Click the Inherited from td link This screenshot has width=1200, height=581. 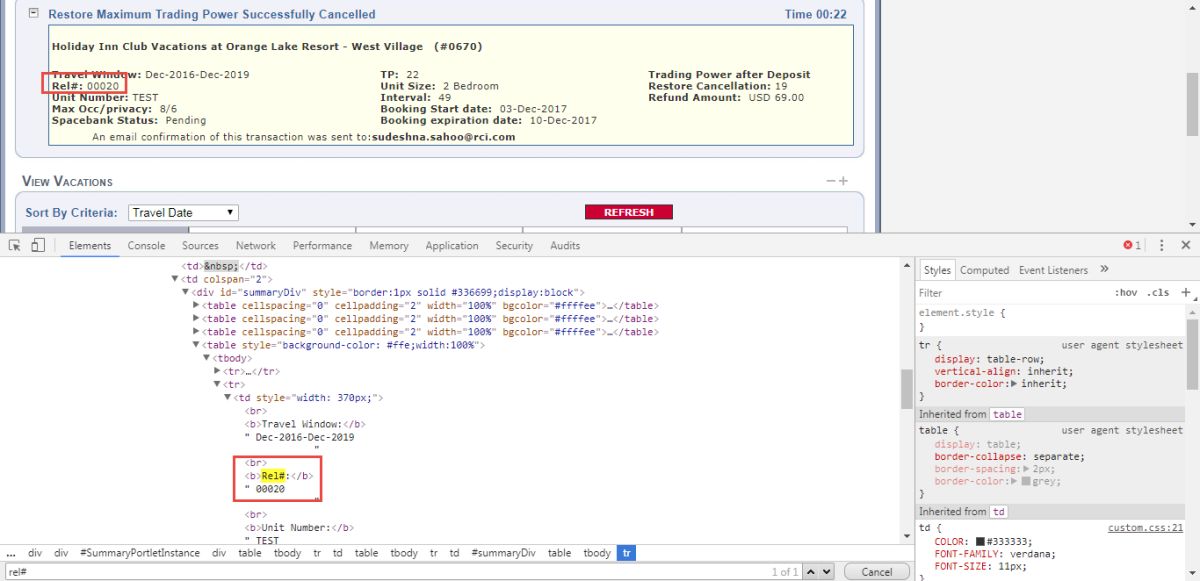[999, 512]
